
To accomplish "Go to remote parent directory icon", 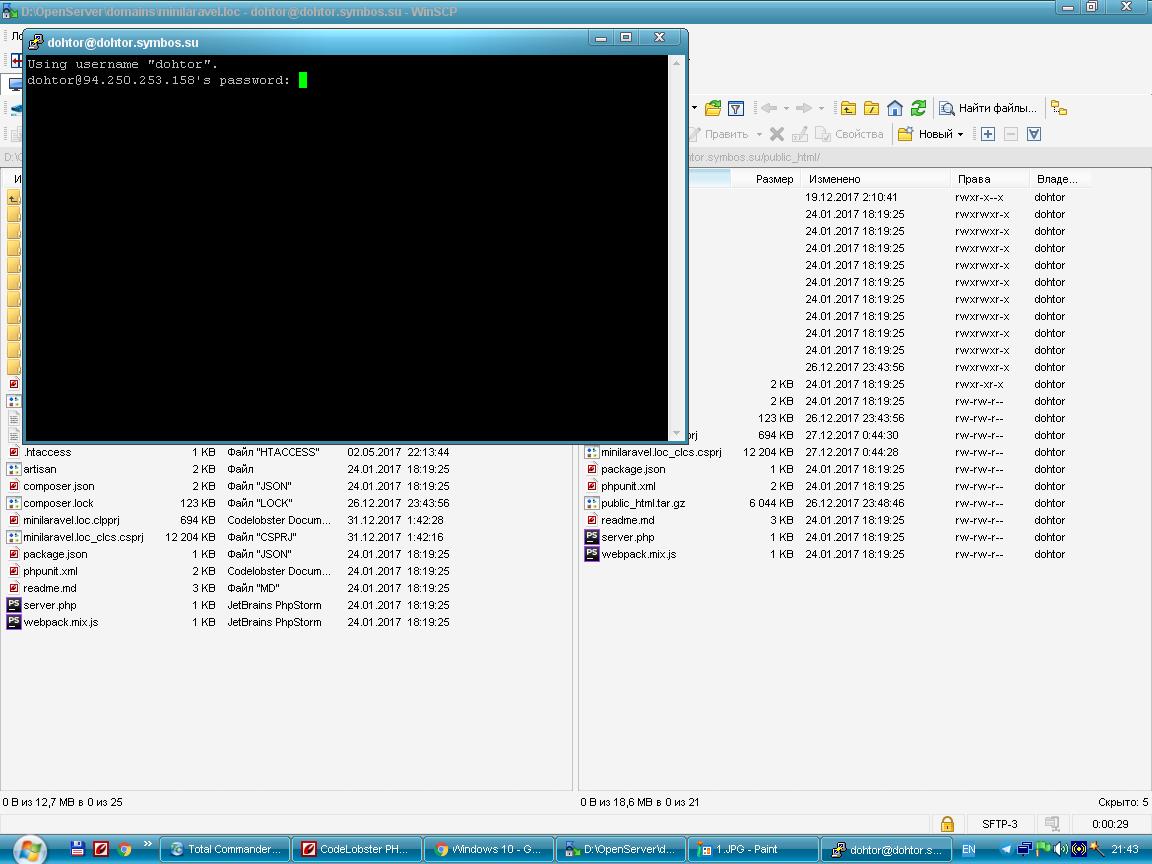I will coord(848,108).
